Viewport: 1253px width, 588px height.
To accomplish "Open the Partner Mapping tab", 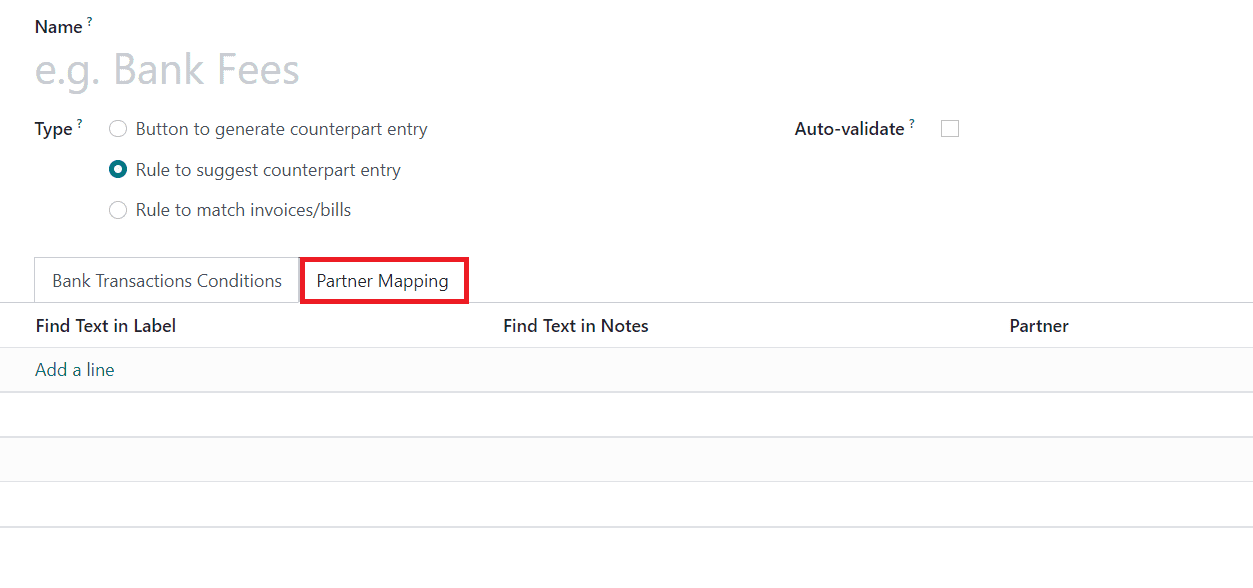I will pyautogui.click(x=383, y=281).
